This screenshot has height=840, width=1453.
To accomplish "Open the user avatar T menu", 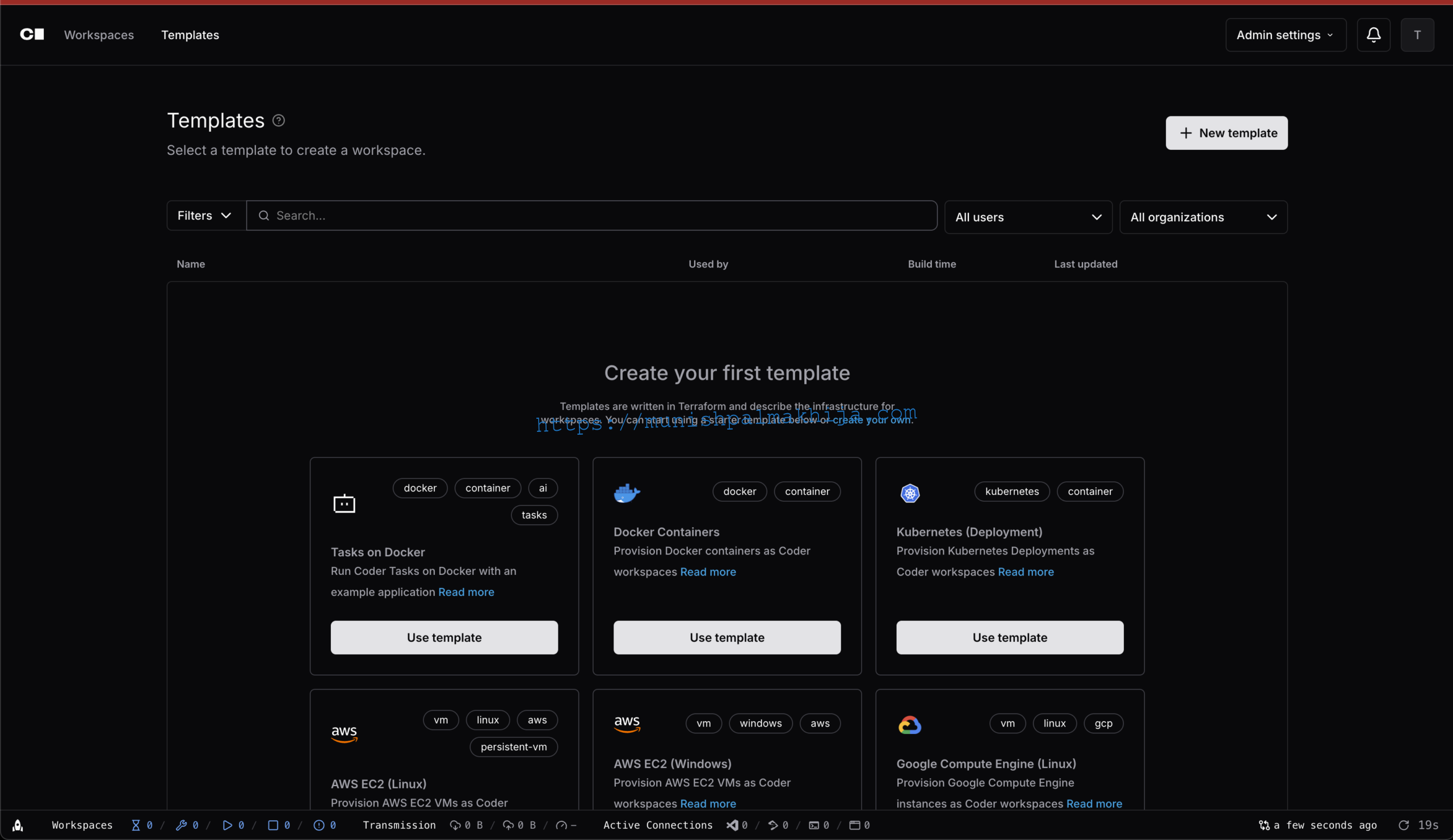I will (x=1417, y=35).
